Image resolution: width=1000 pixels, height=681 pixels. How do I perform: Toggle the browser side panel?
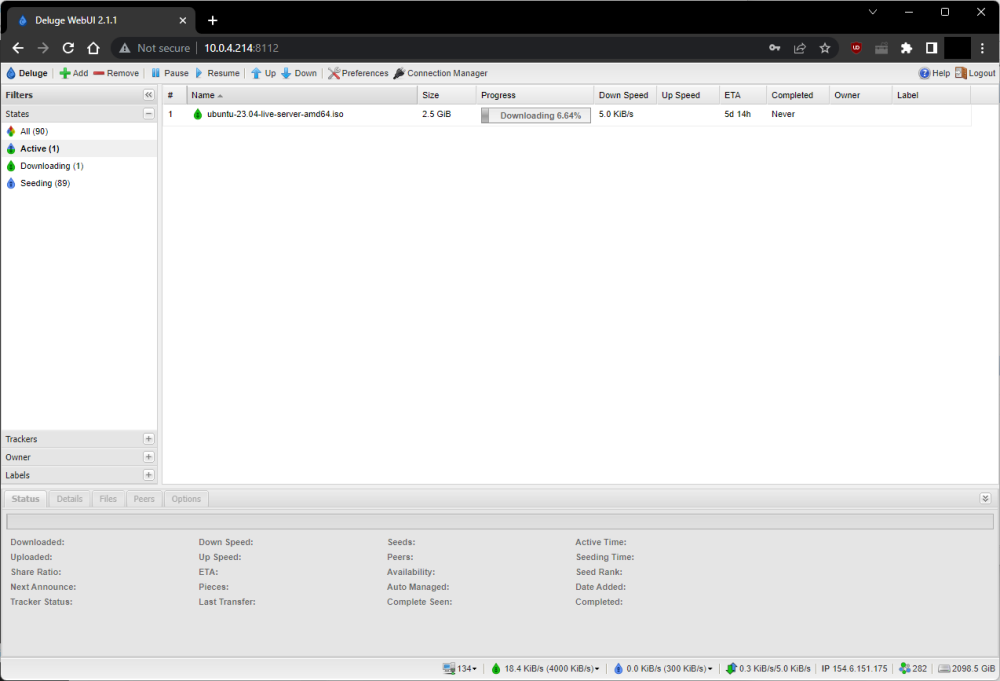(931, 48)
